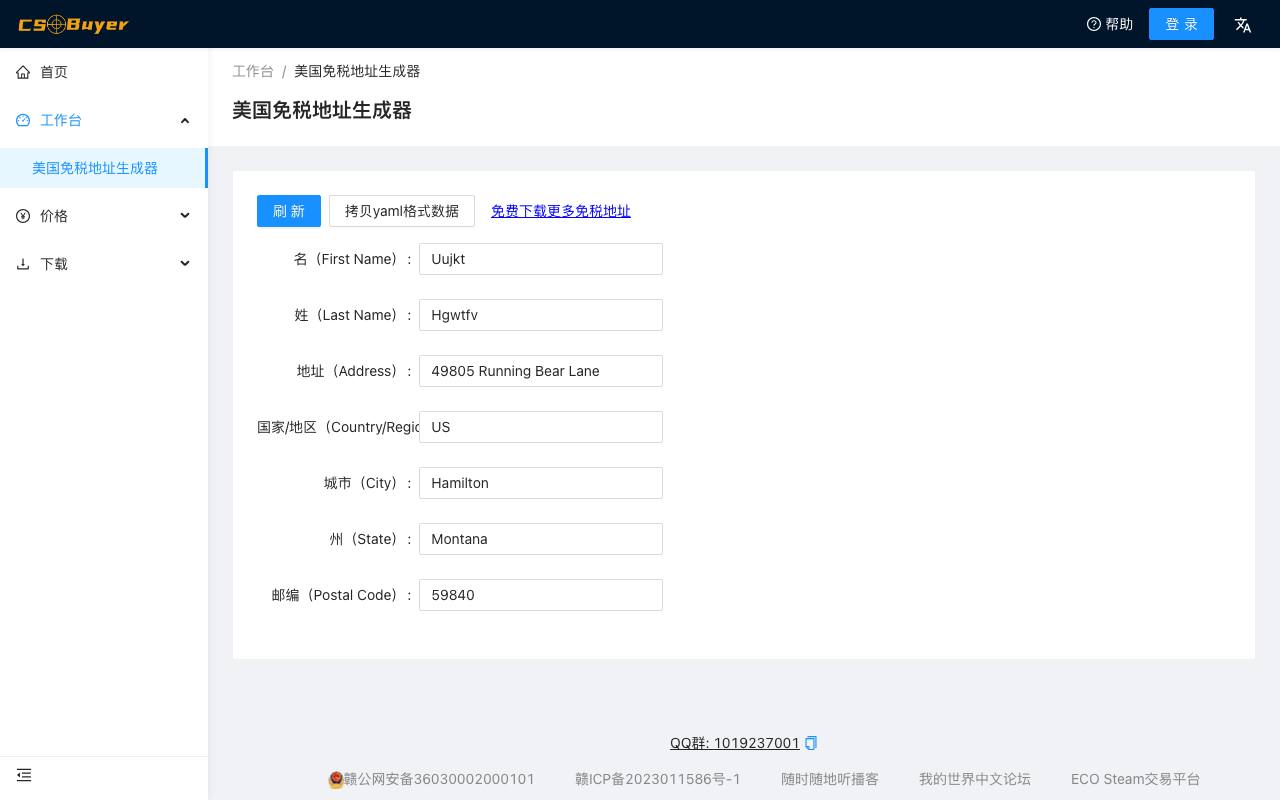The width and height of the screenshot is (1280, 800).
Task: Open the 价格 menu
Action: (x=104, y=216)
